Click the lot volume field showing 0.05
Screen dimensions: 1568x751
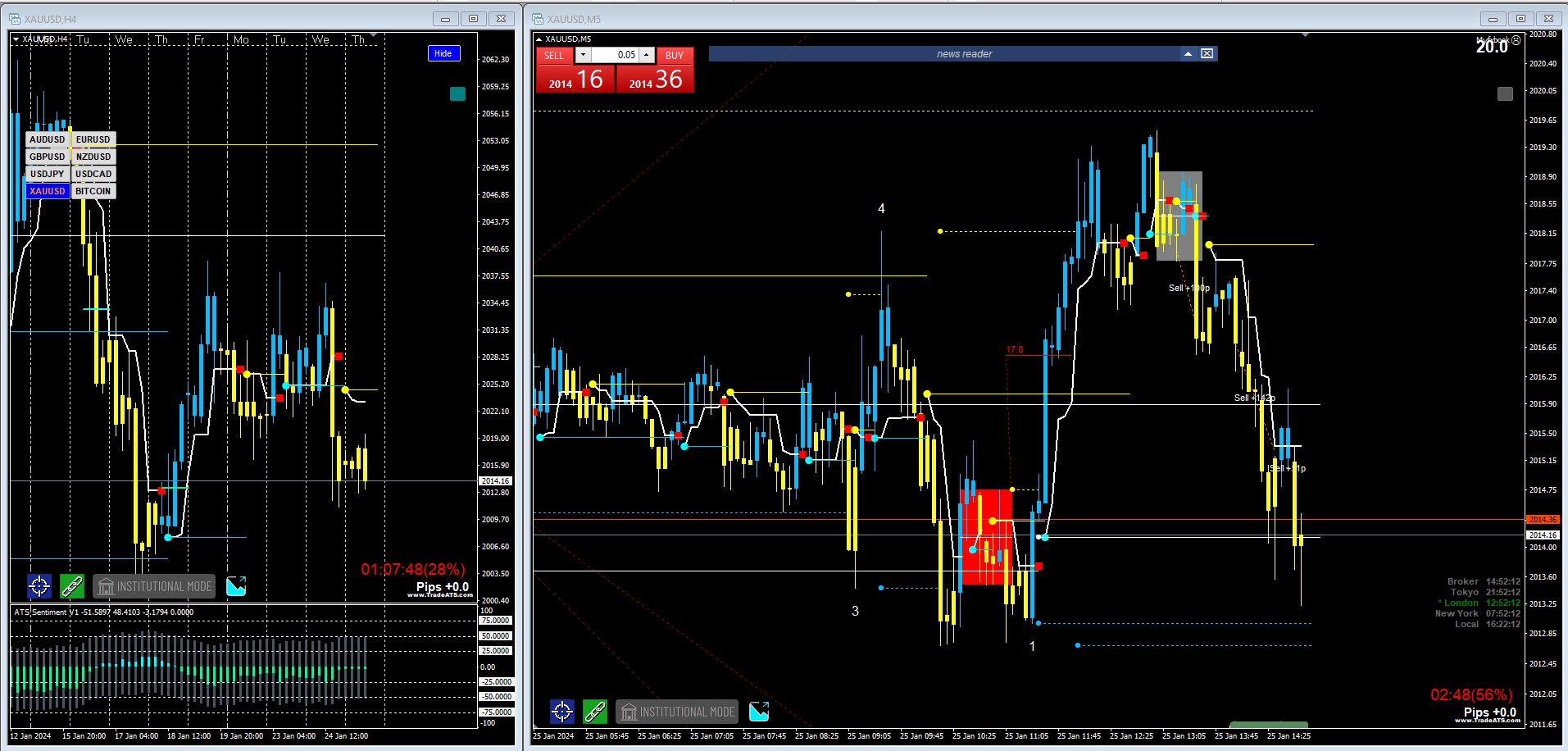point(616,55)
